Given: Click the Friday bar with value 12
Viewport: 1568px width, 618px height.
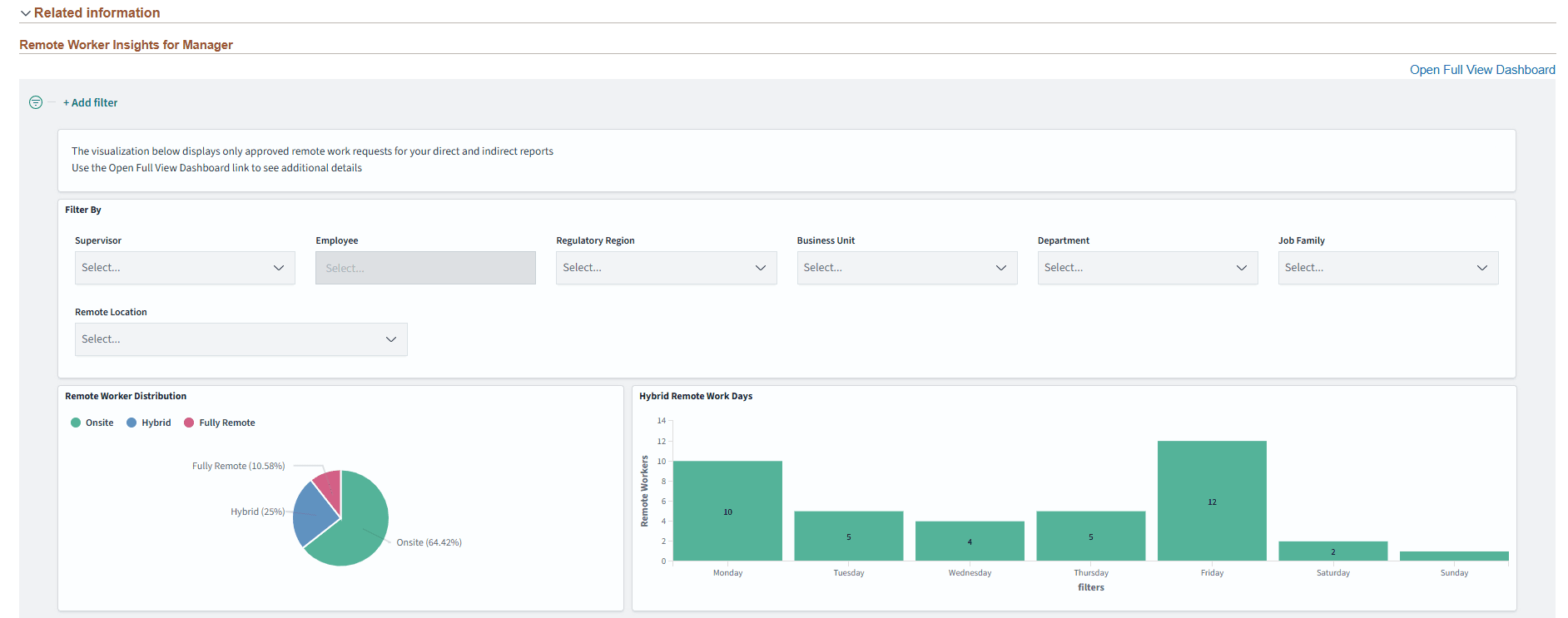Looking at the screenshot, I should (x=1212, y=501).
